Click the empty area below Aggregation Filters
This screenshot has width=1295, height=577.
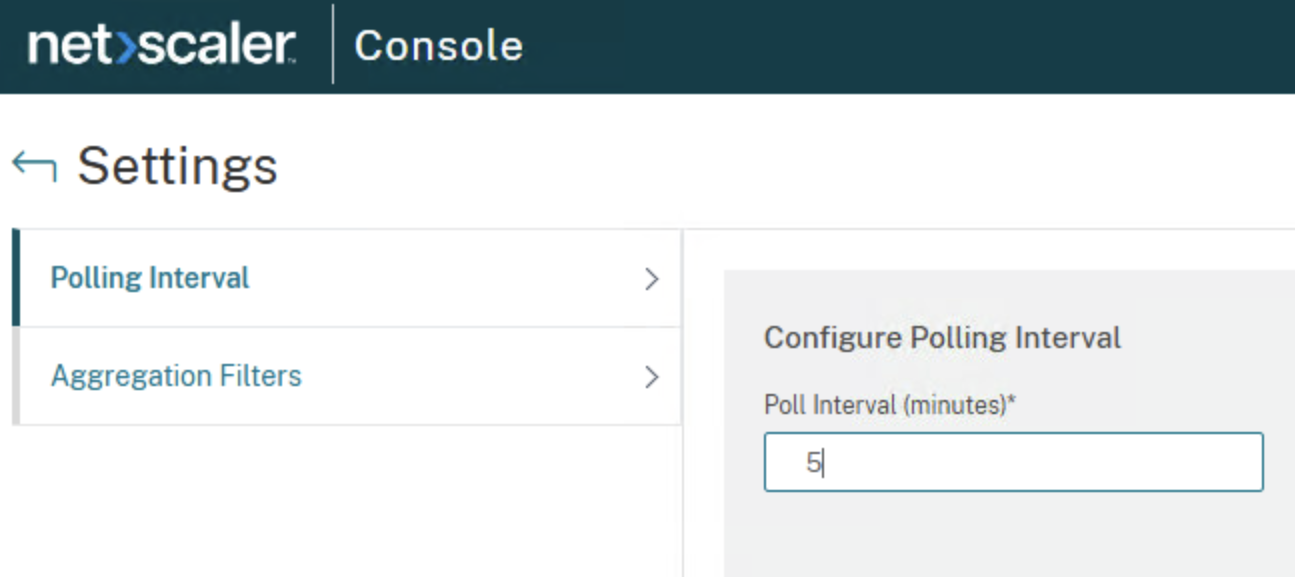(x=340, y=500)
